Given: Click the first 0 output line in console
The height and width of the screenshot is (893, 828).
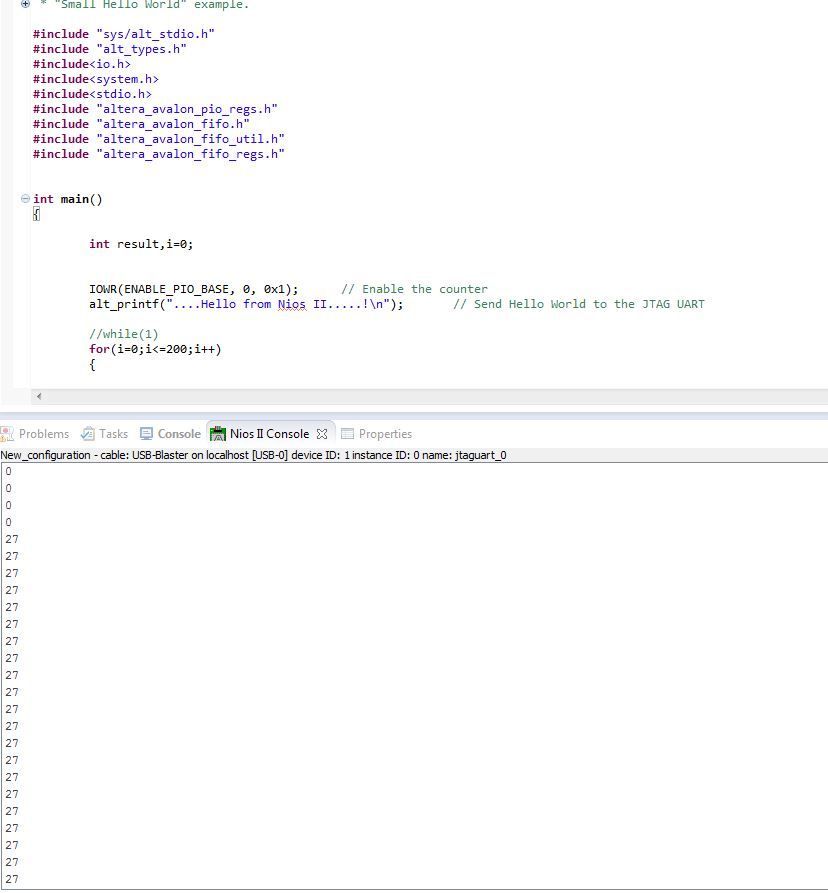Looking at the screenshot, I should [9, 472].
